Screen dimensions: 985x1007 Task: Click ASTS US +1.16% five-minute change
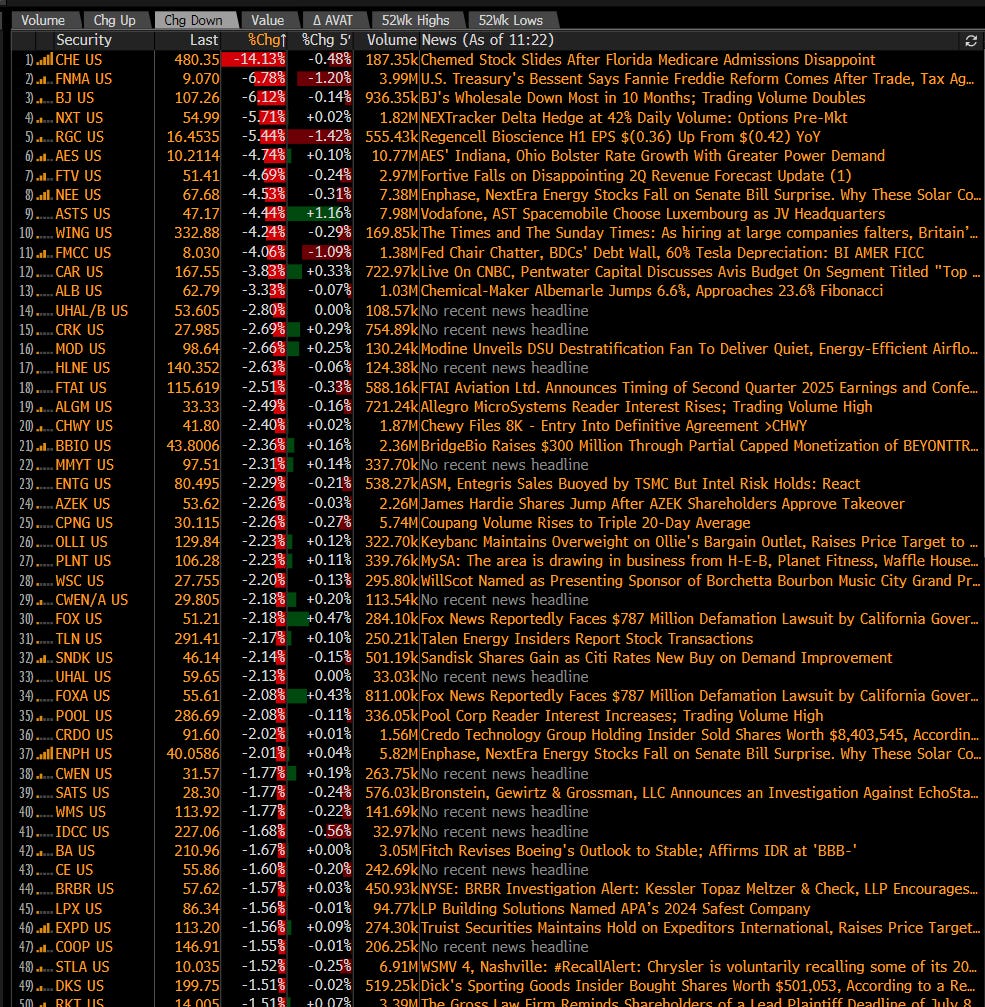(320, 214)
